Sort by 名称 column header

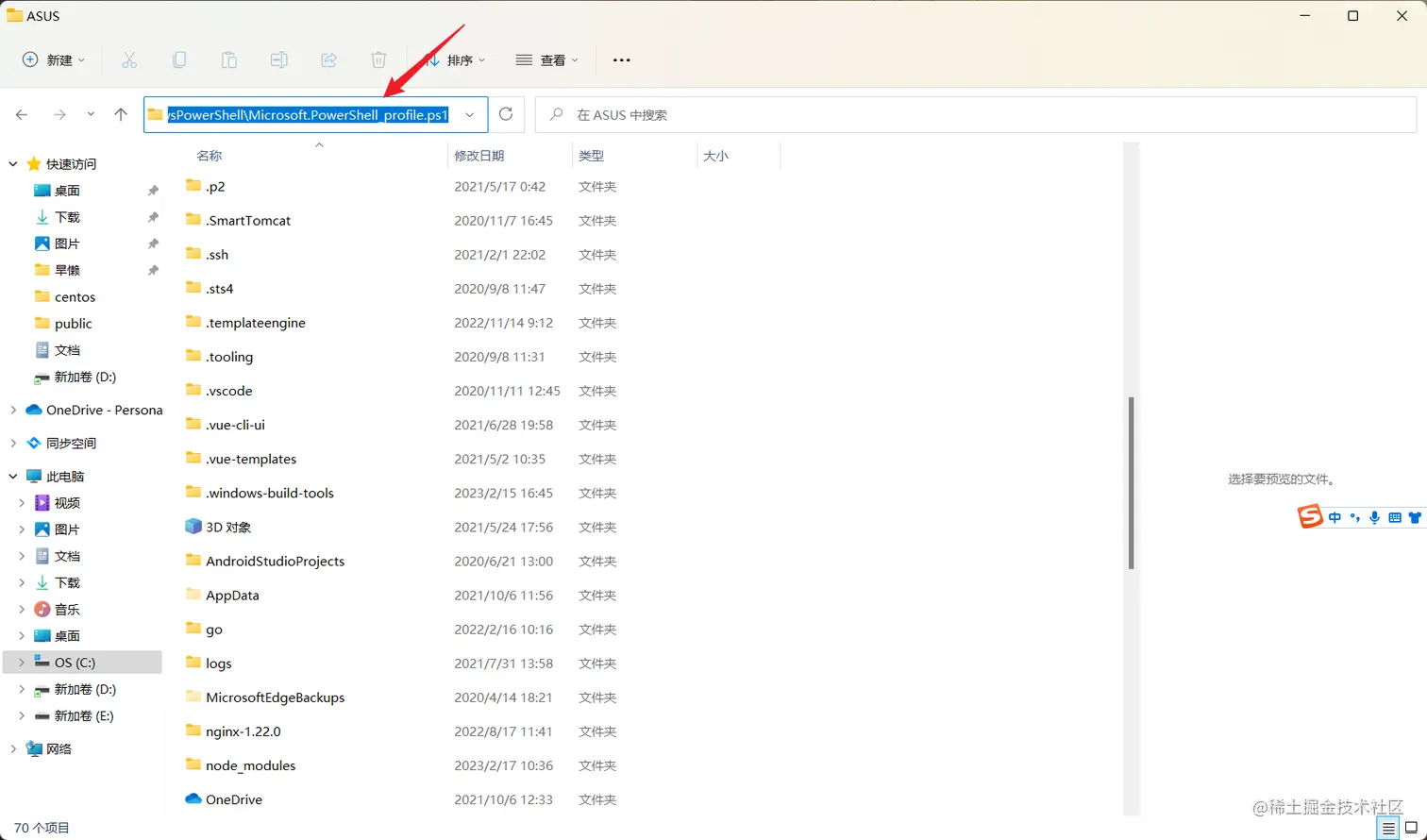[x=210, y=156]
